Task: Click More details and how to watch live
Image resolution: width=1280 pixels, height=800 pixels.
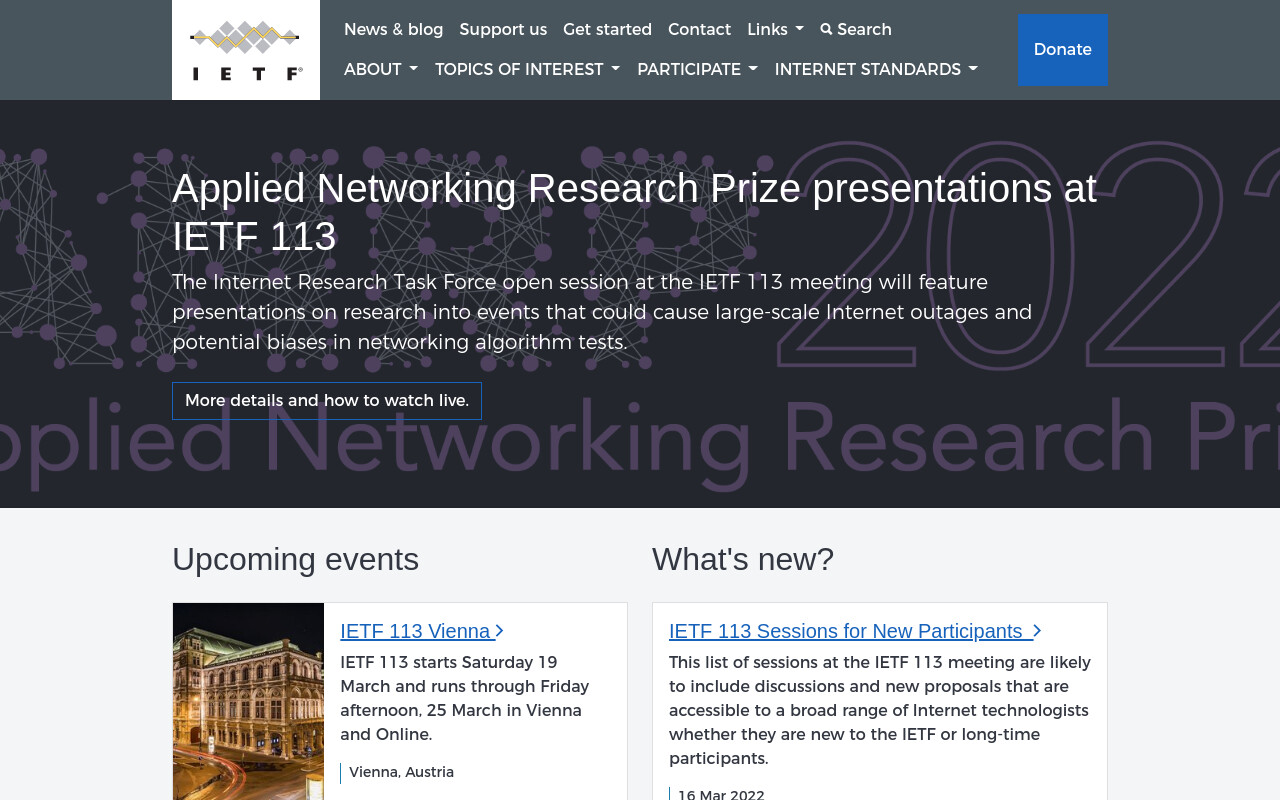Action: point(327,401)
